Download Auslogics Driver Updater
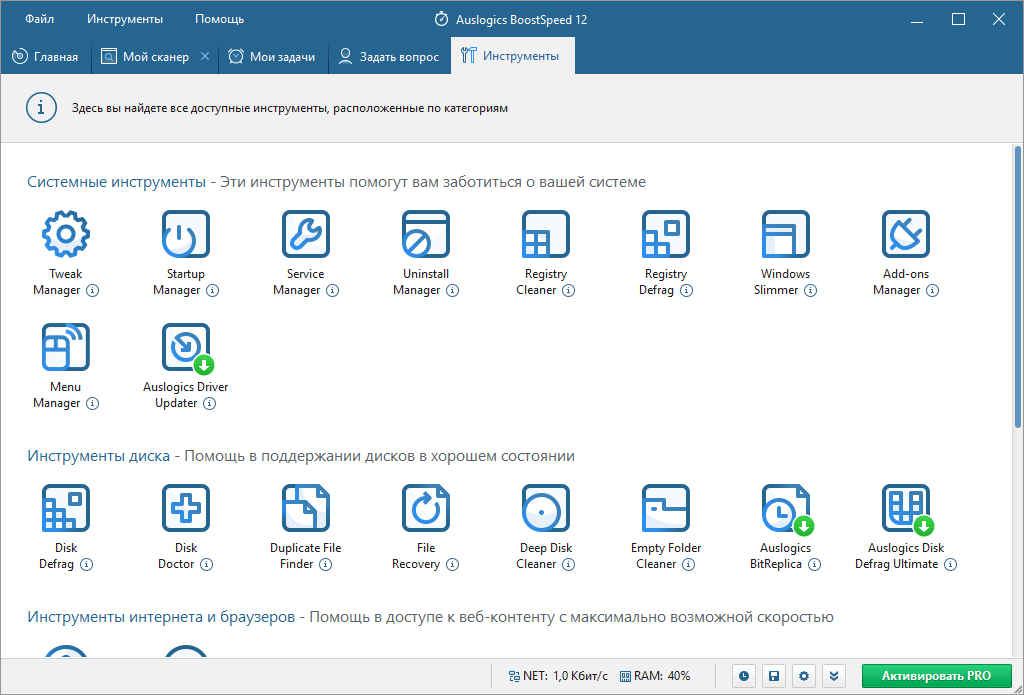The image size is (1024, 695). click(x=185, y=347)
